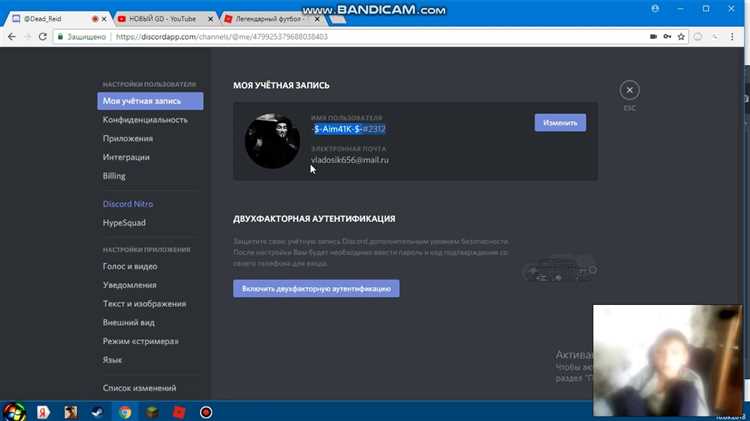Image resolution: width=750 pixels, height=421 pixels.
Task: Close settings with the ESC circle button
Action: click(629, 90)
